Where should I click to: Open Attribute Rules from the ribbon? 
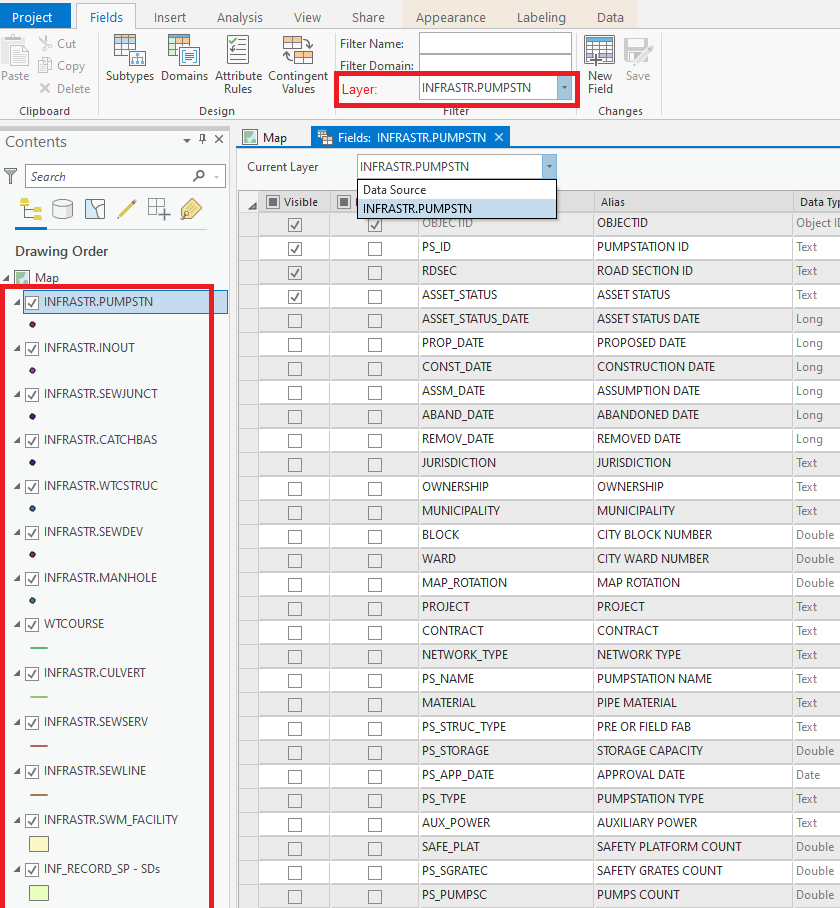click(x=238, y=63)
